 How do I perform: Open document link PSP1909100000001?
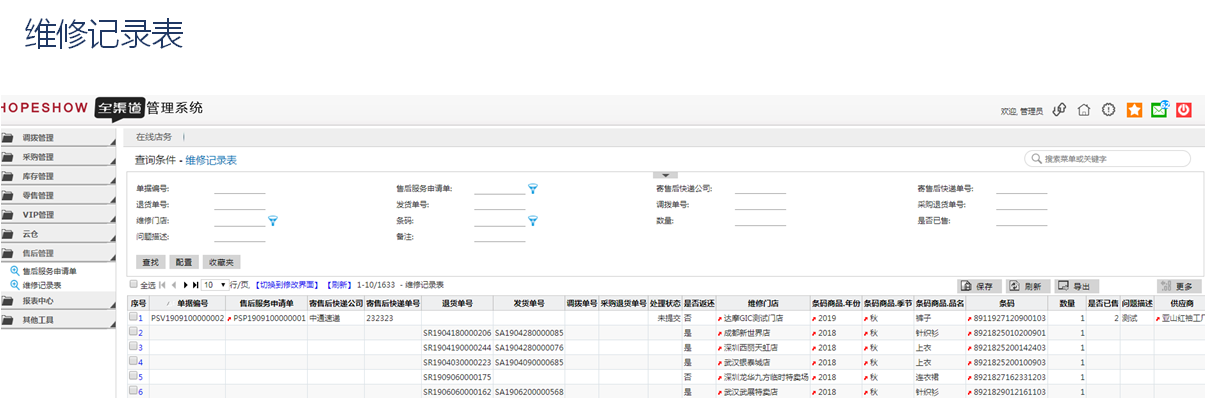tap(269, 317)
